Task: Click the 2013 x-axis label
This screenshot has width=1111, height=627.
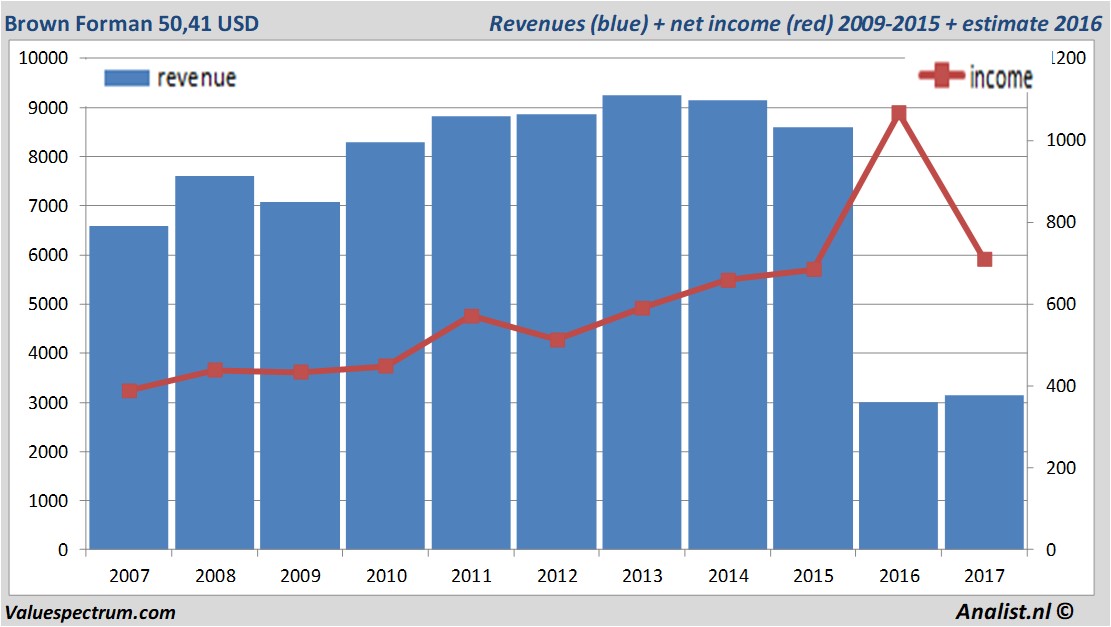Action: pyautogui.click(x=643, y=575)
